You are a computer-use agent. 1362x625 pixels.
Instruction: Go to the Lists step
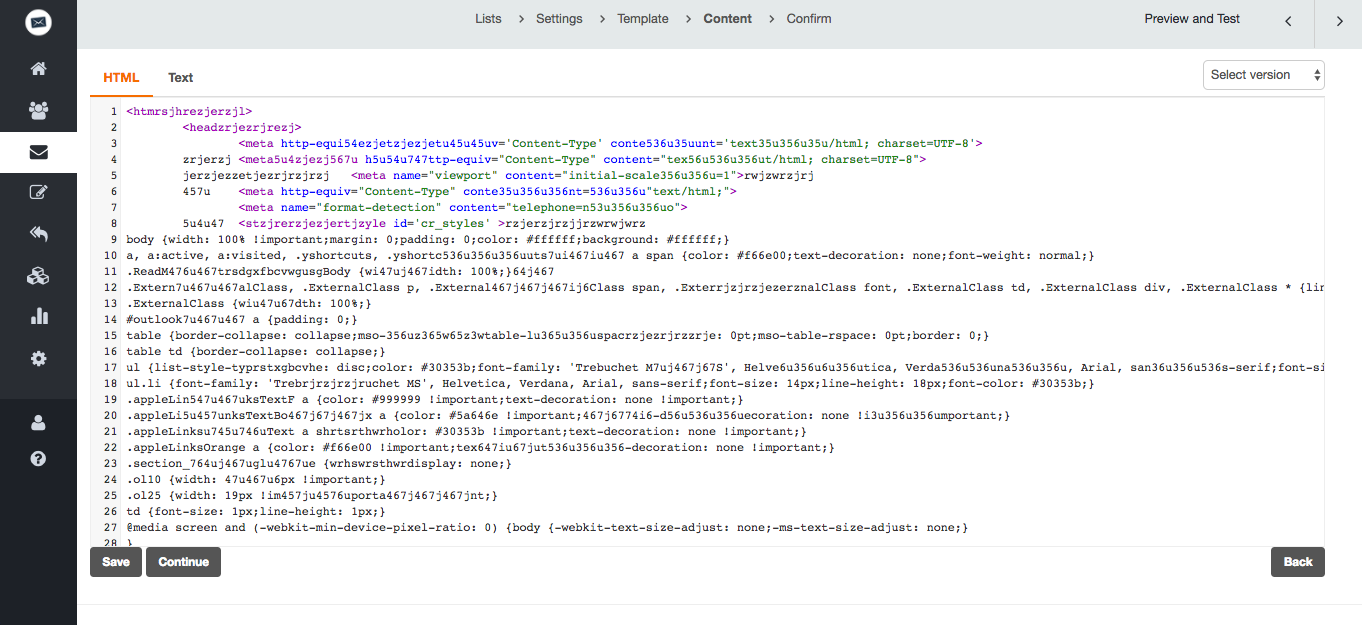tap(488, 19)
